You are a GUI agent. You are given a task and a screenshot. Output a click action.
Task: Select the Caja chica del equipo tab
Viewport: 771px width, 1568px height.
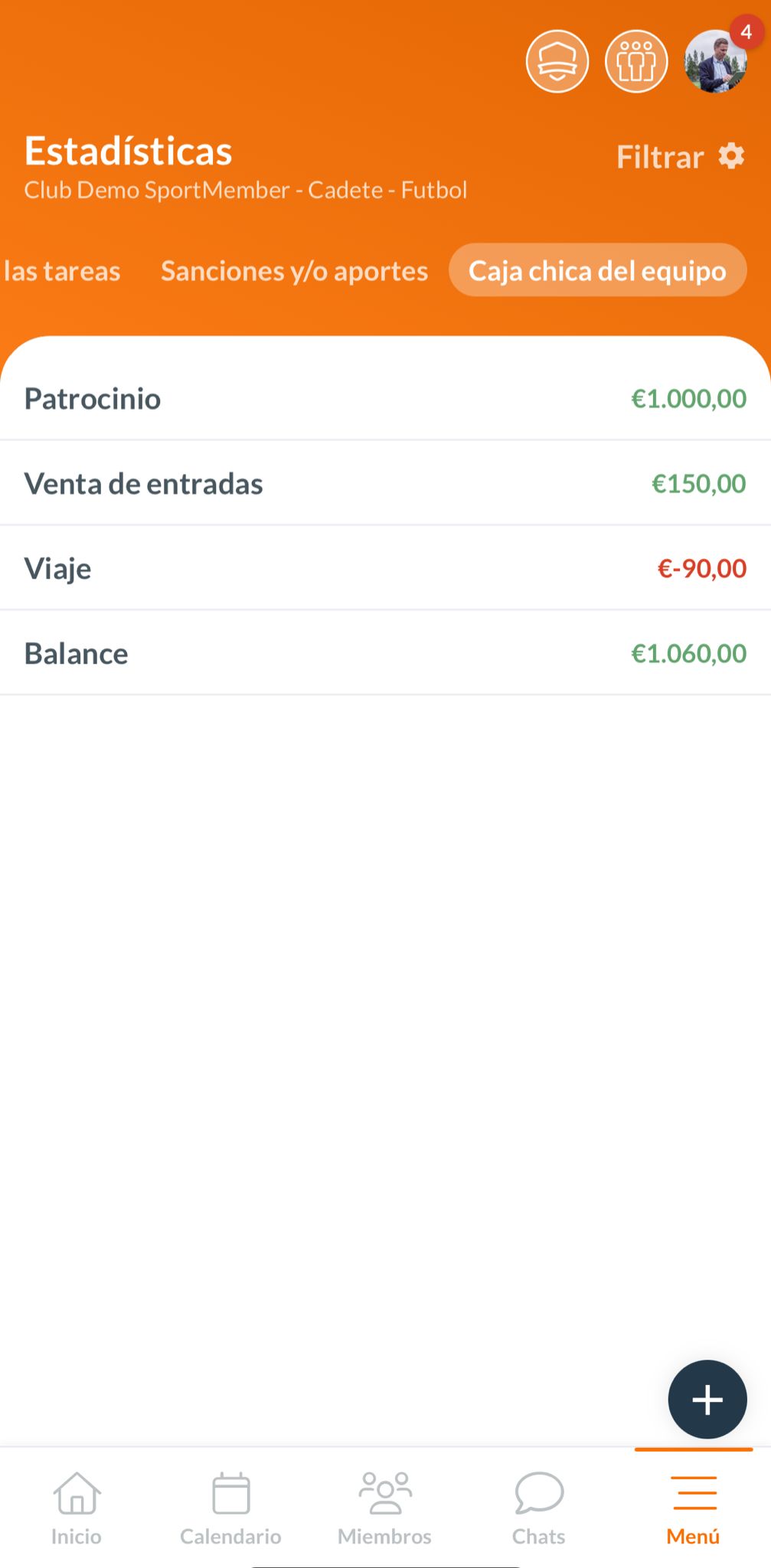(597, 271)
